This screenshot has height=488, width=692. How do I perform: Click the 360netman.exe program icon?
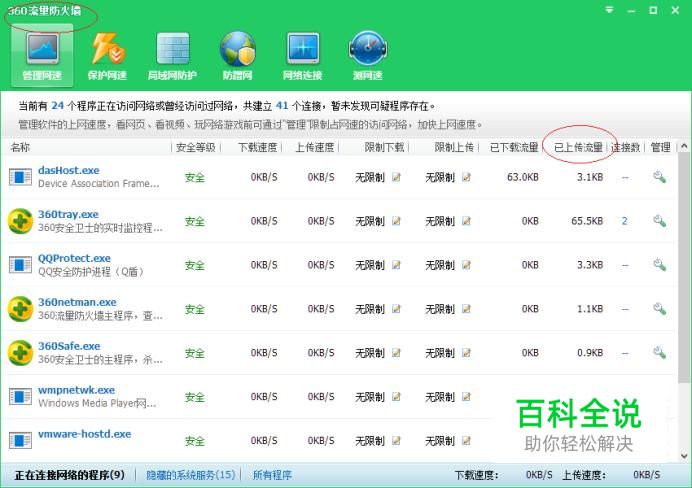(20, 309)
